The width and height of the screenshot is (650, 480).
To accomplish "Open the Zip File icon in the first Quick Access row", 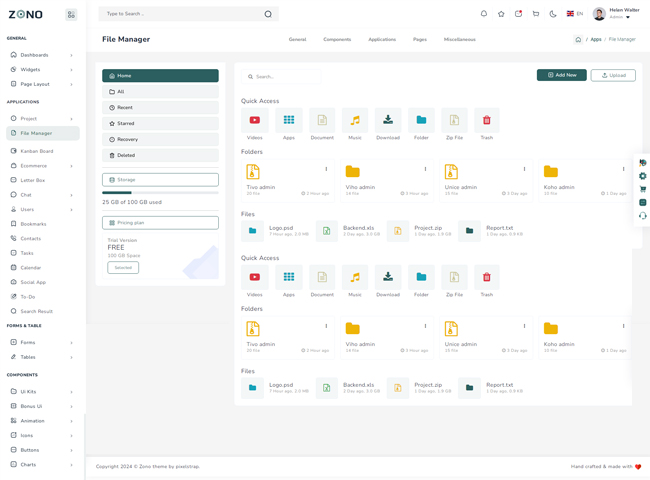I will tap(454, 120).
